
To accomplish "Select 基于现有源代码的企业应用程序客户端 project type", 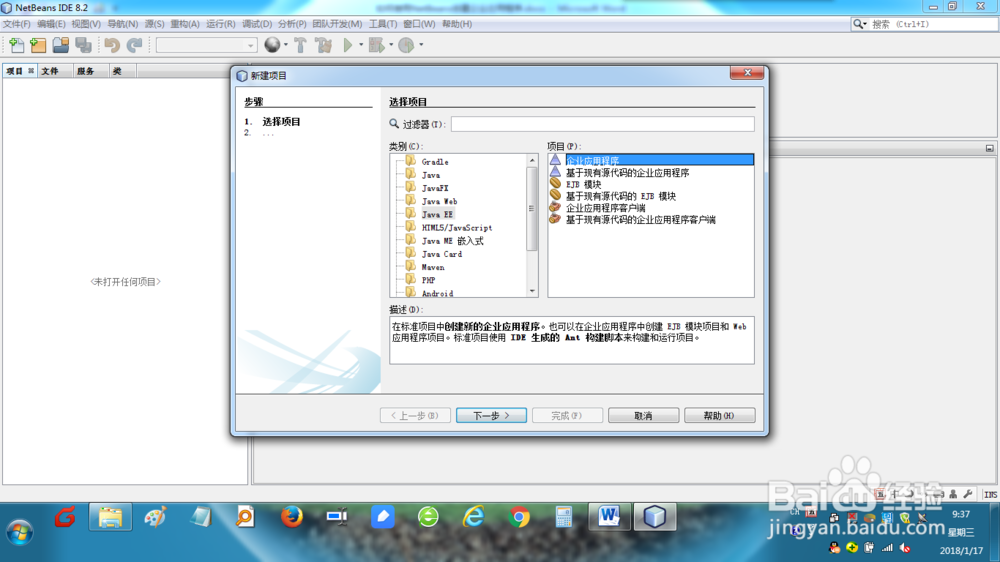I will 640,219.
